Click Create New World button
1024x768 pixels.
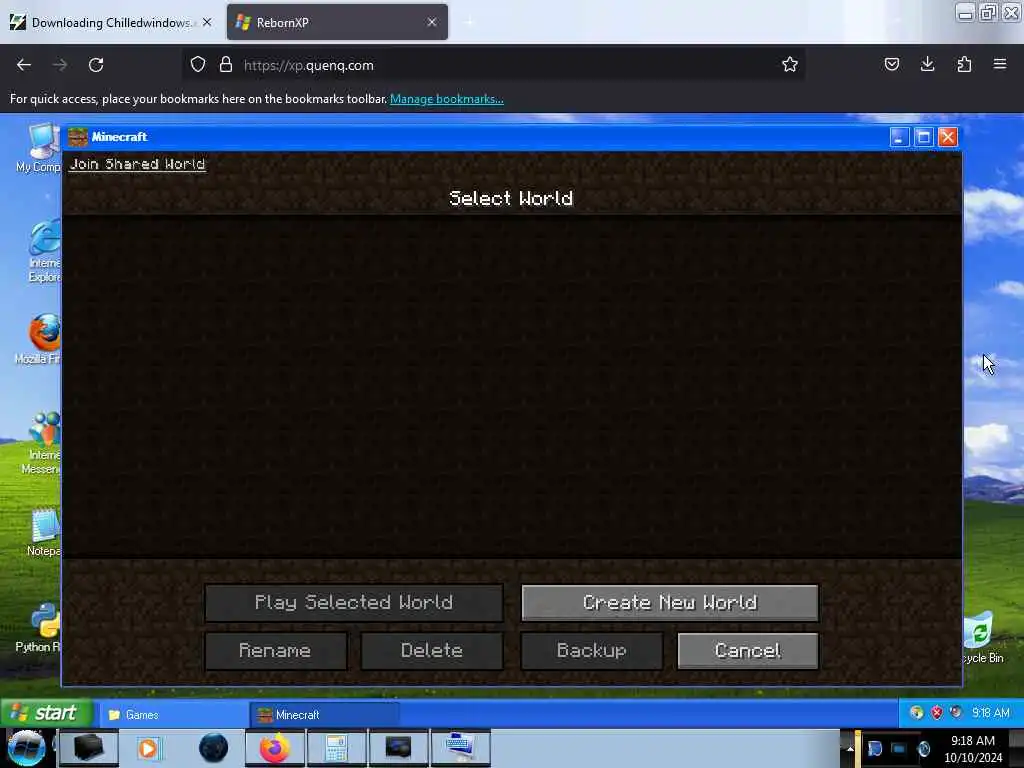[669, 602]
